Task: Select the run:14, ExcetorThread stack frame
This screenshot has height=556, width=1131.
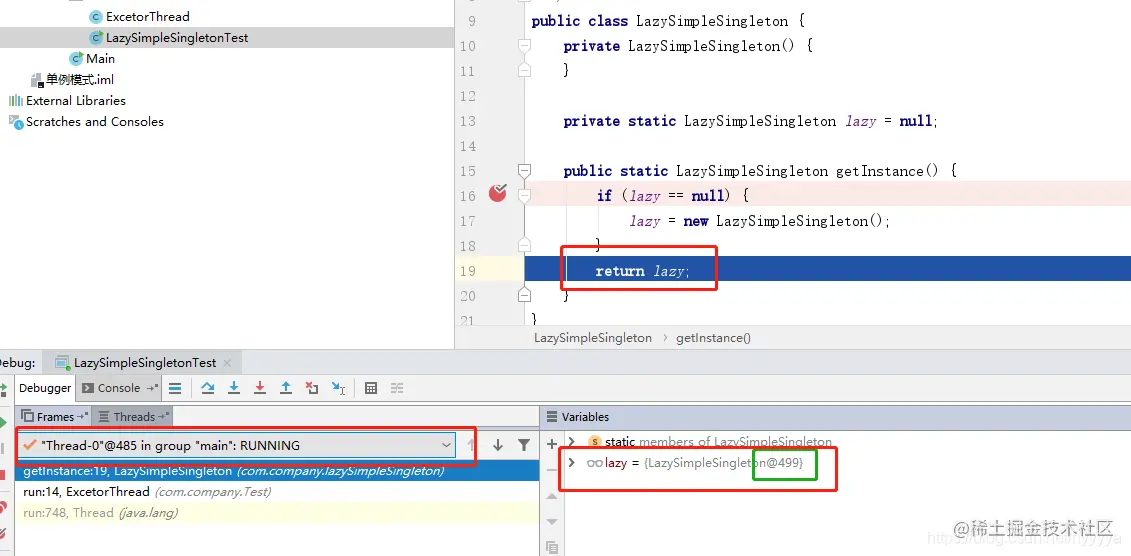Action: point(276,492)
